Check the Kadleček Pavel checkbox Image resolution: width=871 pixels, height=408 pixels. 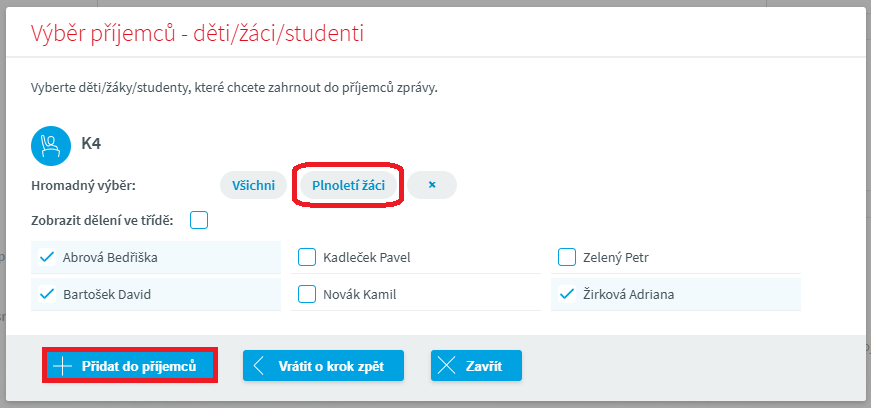307,257
